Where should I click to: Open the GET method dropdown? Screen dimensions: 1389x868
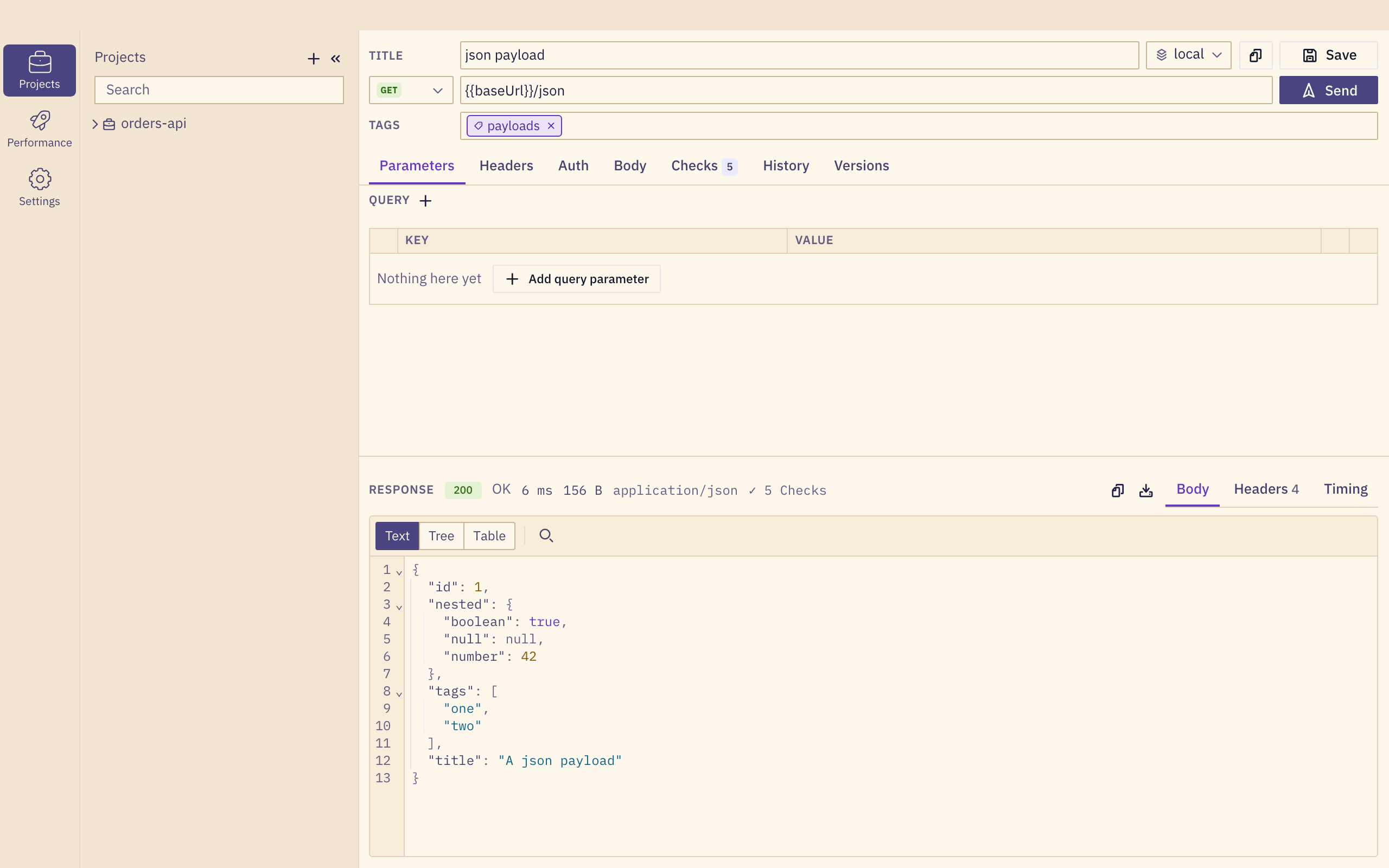tap(411, 90)
